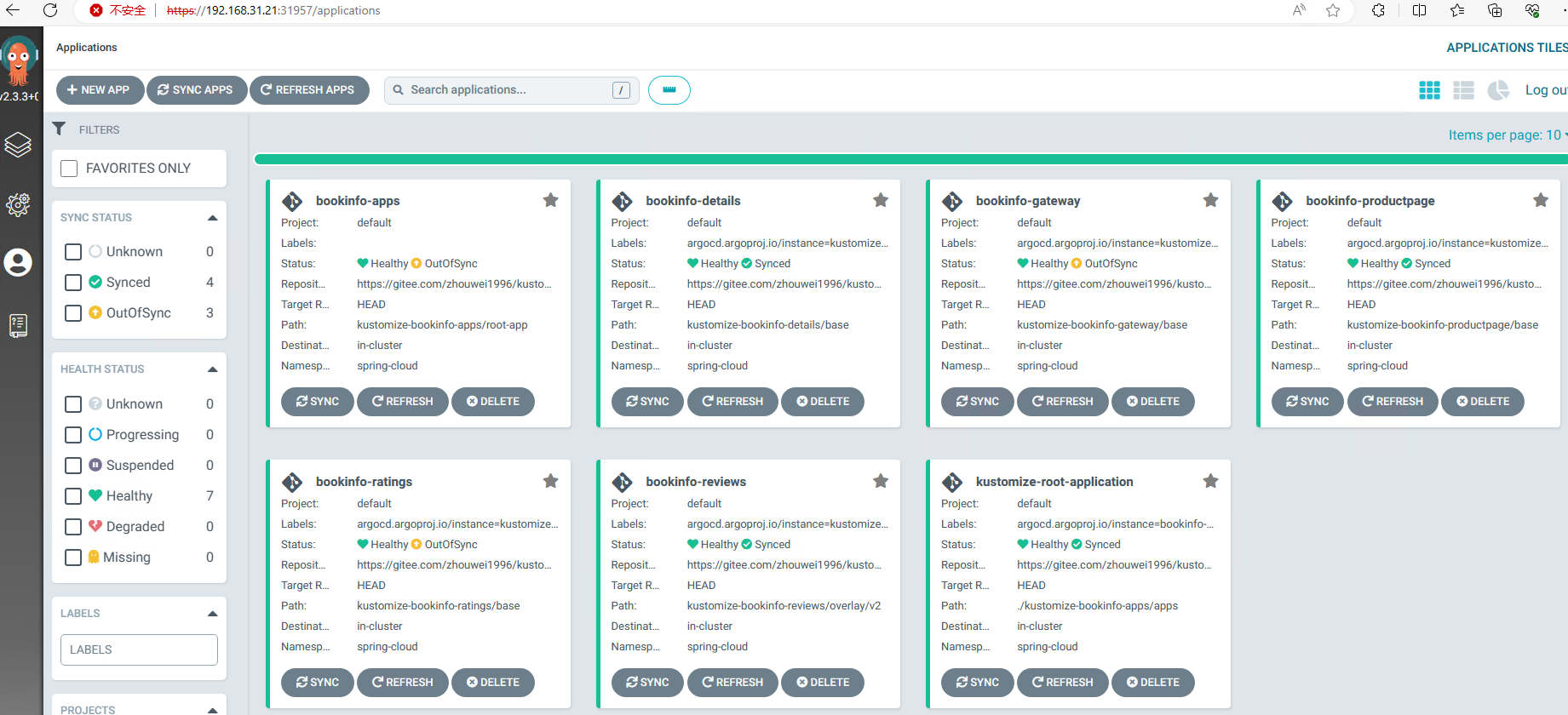
Task: Check the sync status Unknown filter
Action: coord(73,252)
